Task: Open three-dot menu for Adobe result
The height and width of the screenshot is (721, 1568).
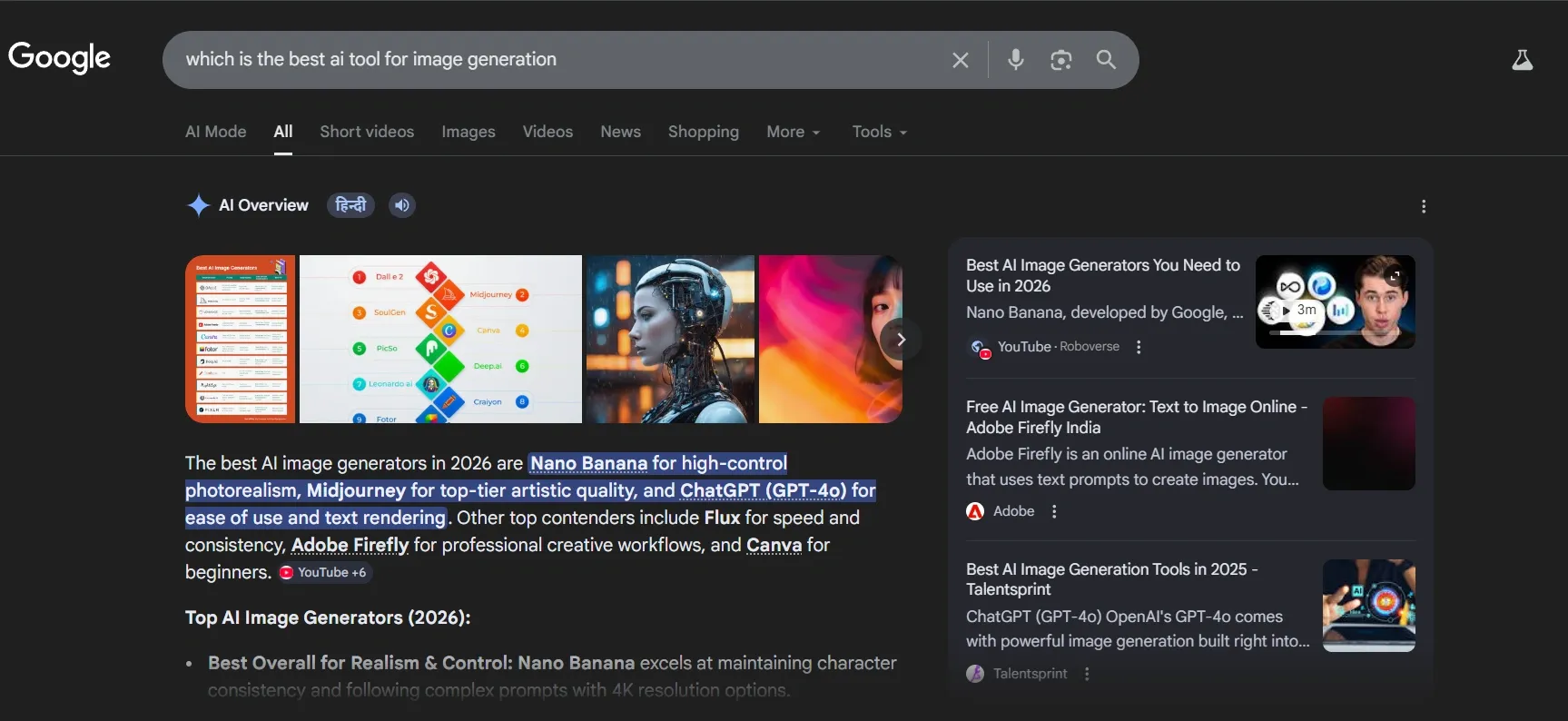Action: point(1054,511)
